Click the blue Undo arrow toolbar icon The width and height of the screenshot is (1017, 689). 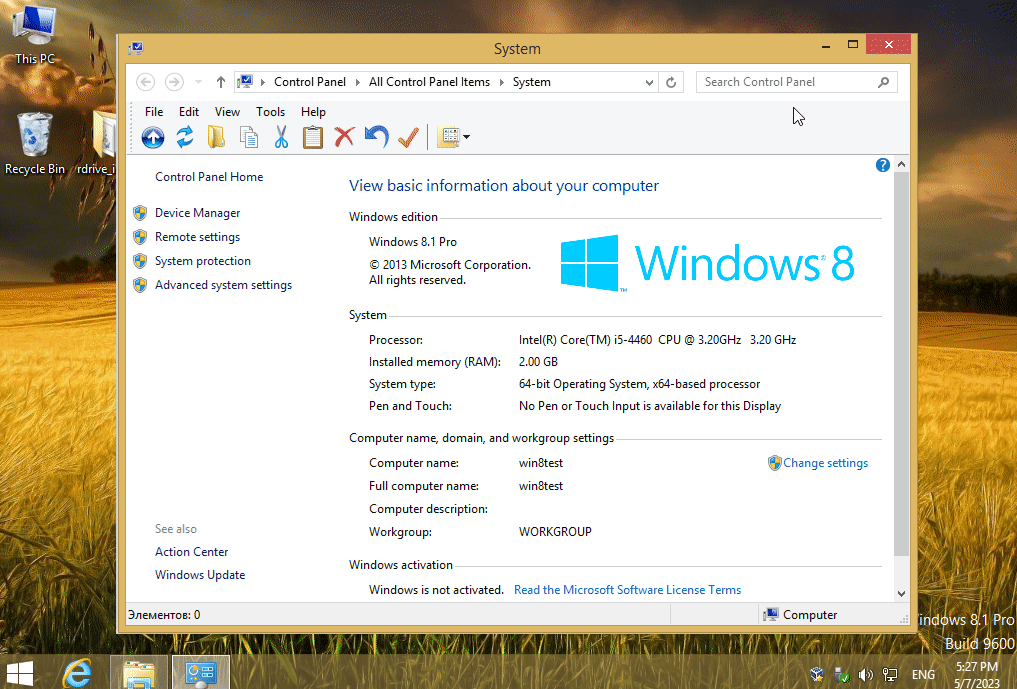click(x=376, y=137)
